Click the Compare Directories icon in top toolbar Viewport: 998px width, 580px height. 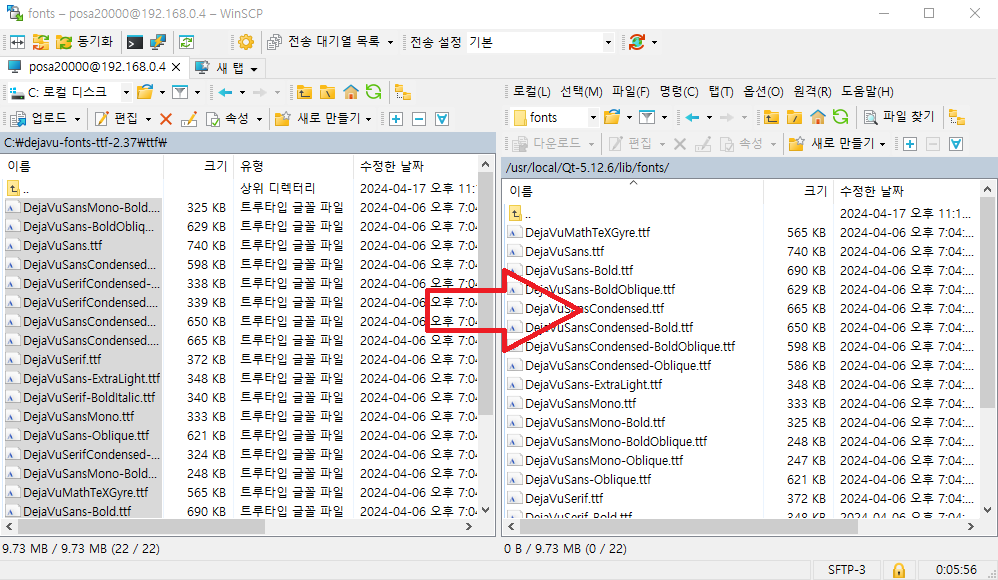click(17, 42)
